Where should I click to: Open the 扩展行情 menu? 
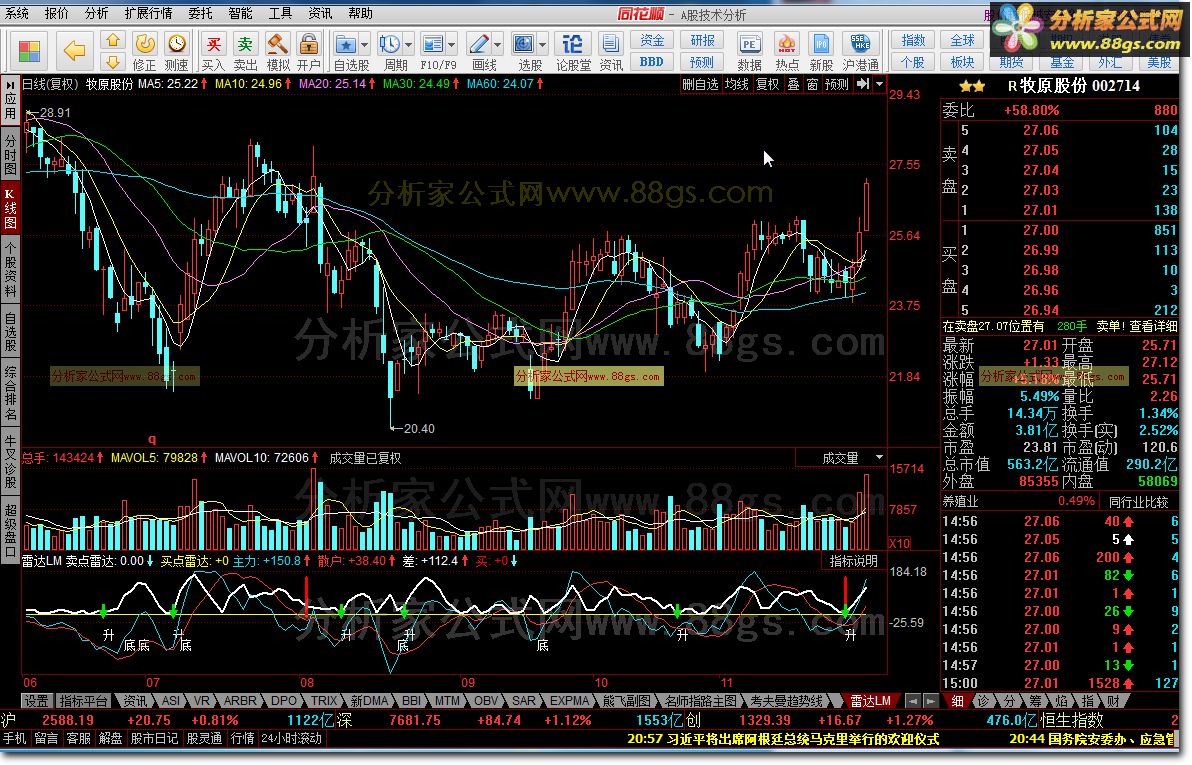[148, 14]
